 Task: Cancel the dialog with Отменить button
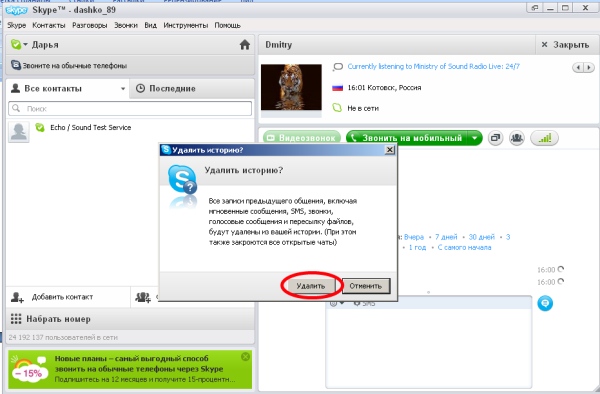pos(365,286)
